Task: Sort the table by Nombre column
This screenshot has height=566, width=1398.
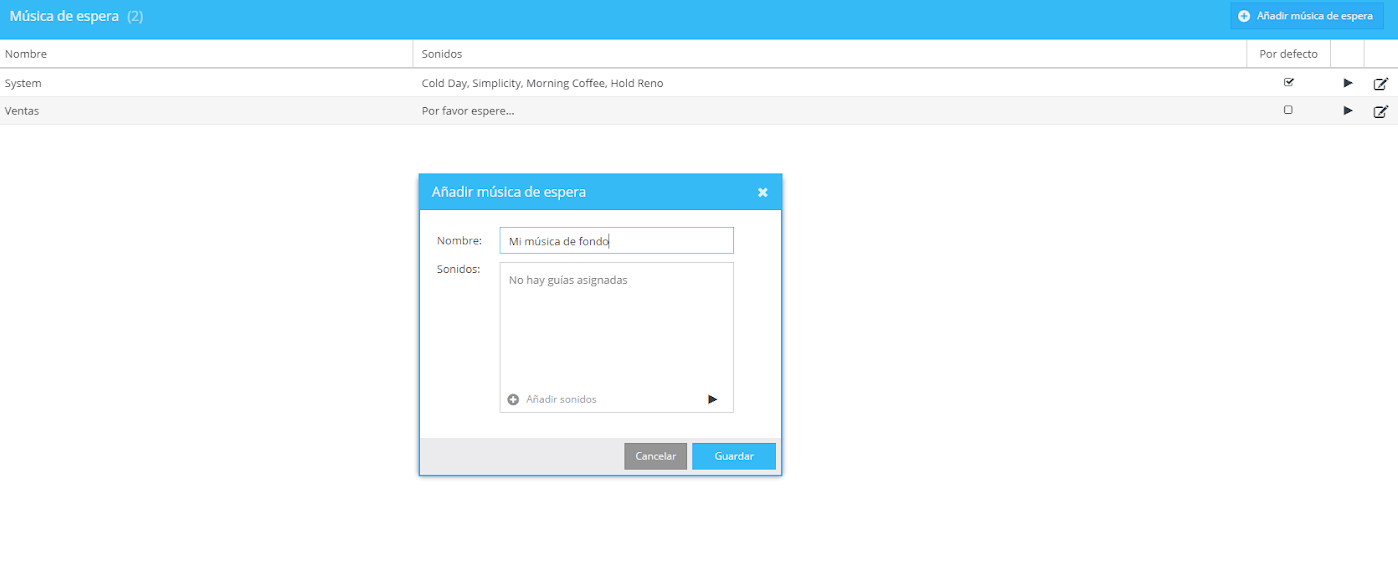Action: (26, 54)
